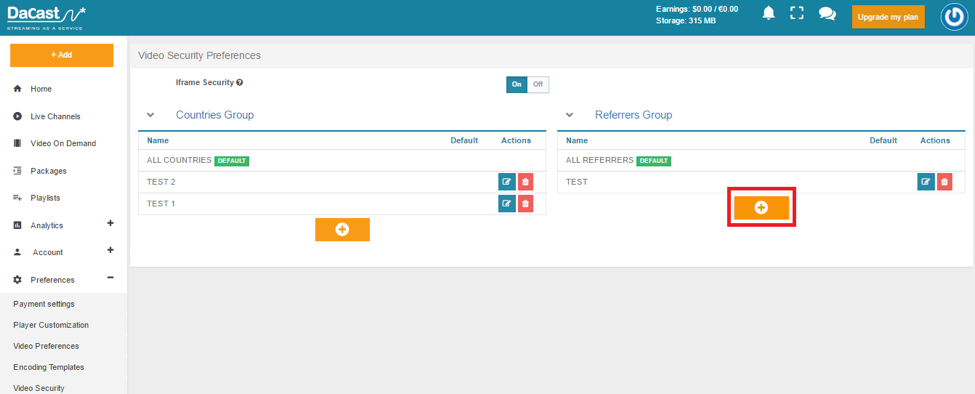
Task: Open Video Preferences
Action: 46,346
